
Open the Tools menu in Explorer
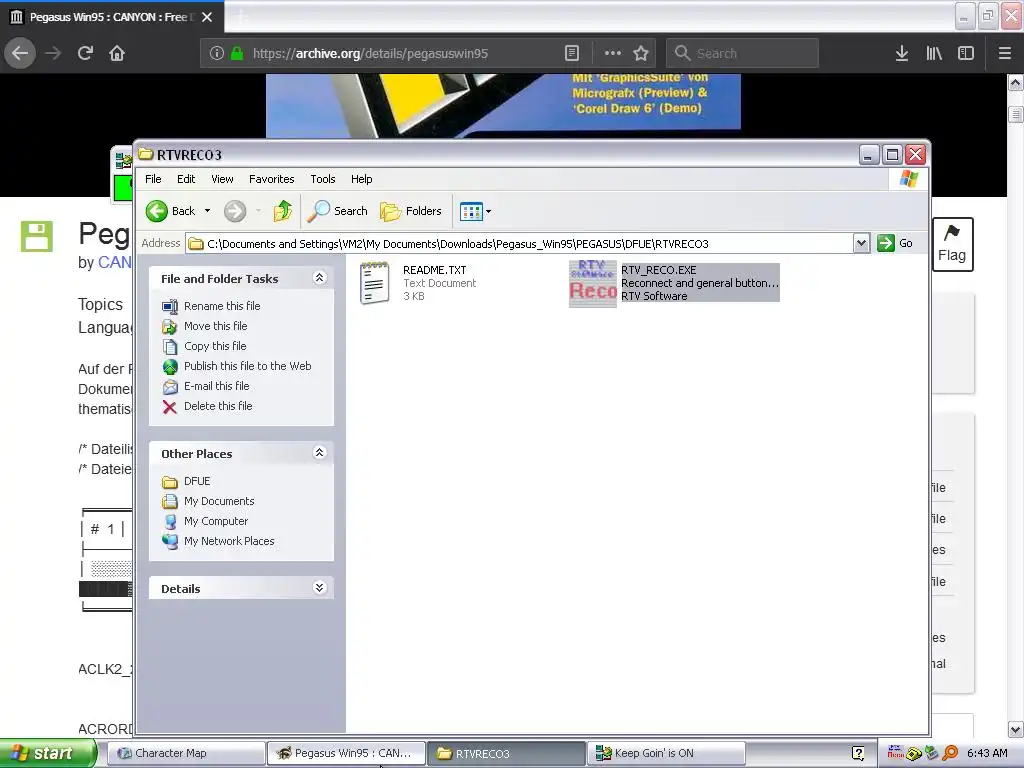click(x=323, y=179)
